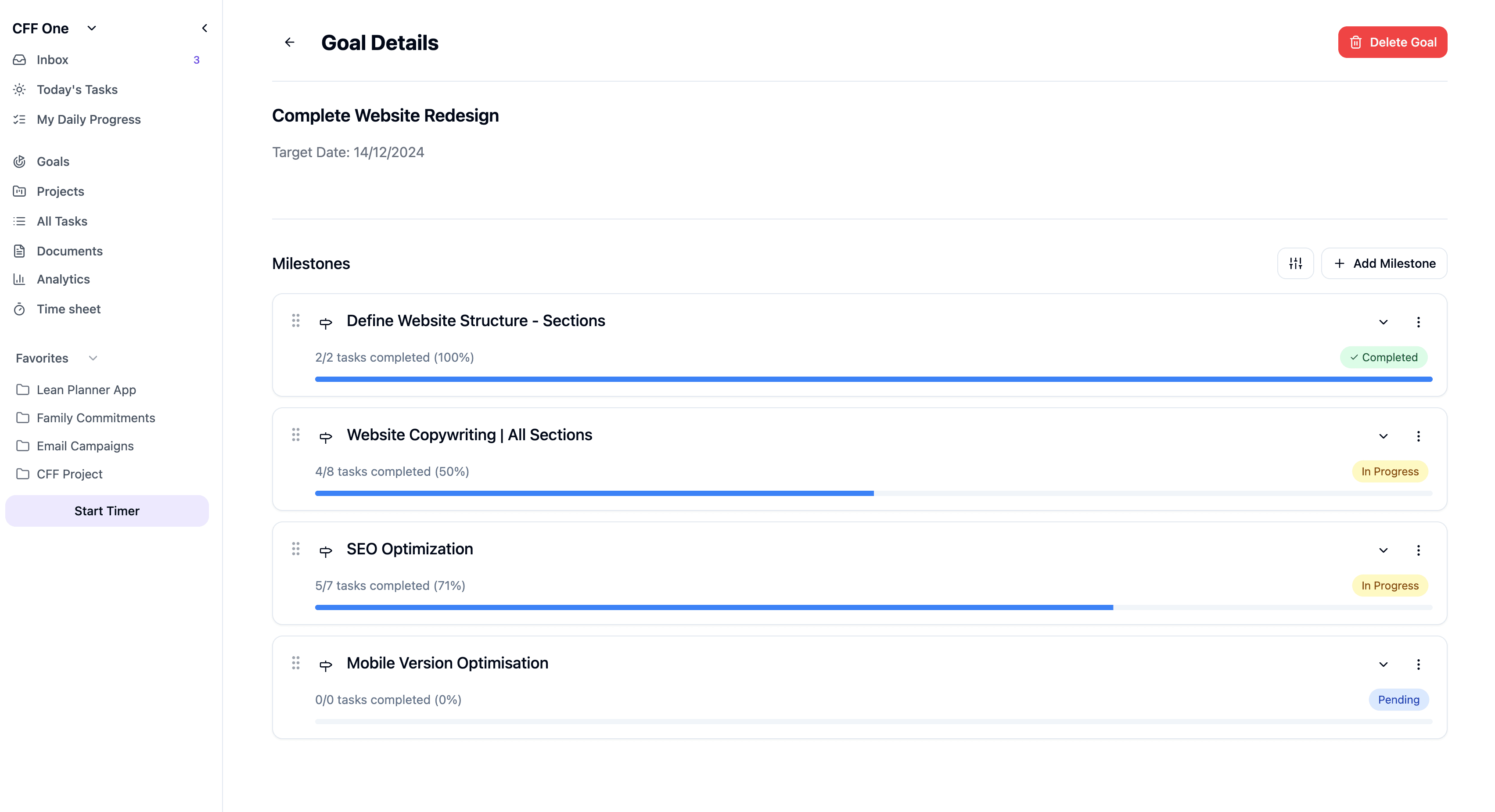Screen dimensions: 1495x812
Task: Collapse the sidebar with the chevron
Action: coord(204,28)
